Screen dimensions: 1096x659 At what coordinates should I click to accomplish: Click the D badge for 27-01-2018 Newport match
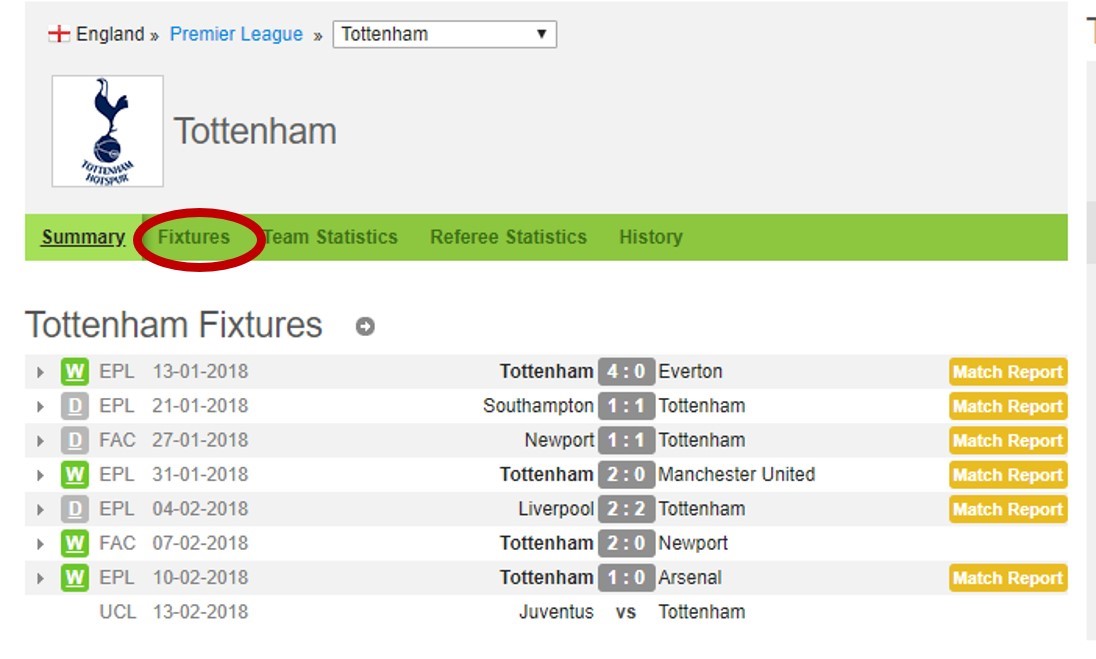pyautogui.click(x=75, y=440)
